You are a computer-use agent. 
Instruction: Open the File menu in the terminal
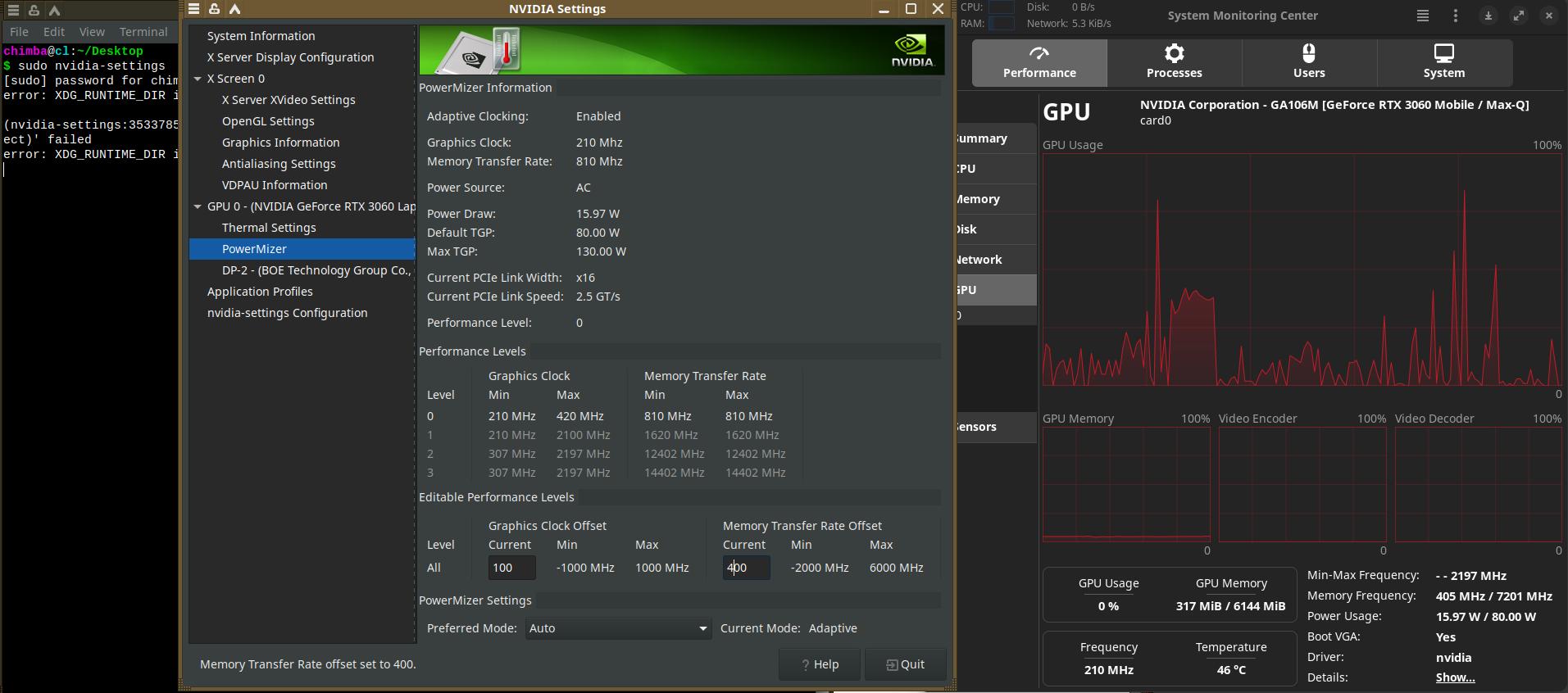[x=19, y=32]
